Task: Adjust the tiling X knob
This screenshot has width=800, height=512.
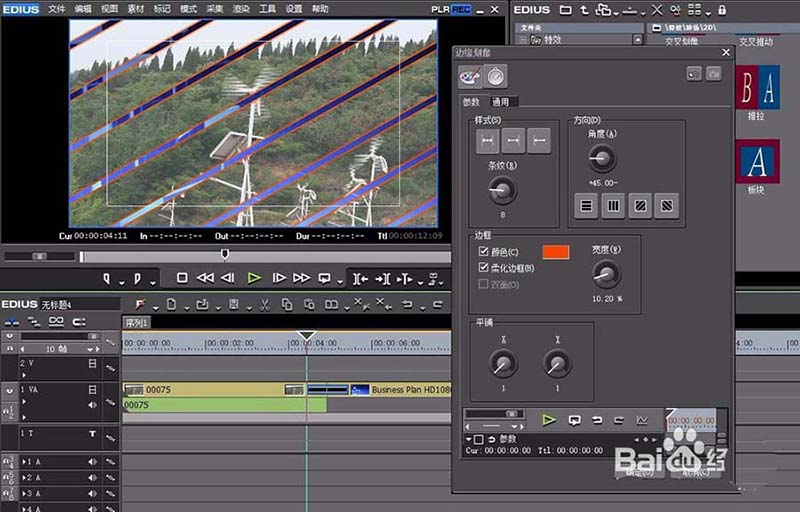Action: point(503,364)
